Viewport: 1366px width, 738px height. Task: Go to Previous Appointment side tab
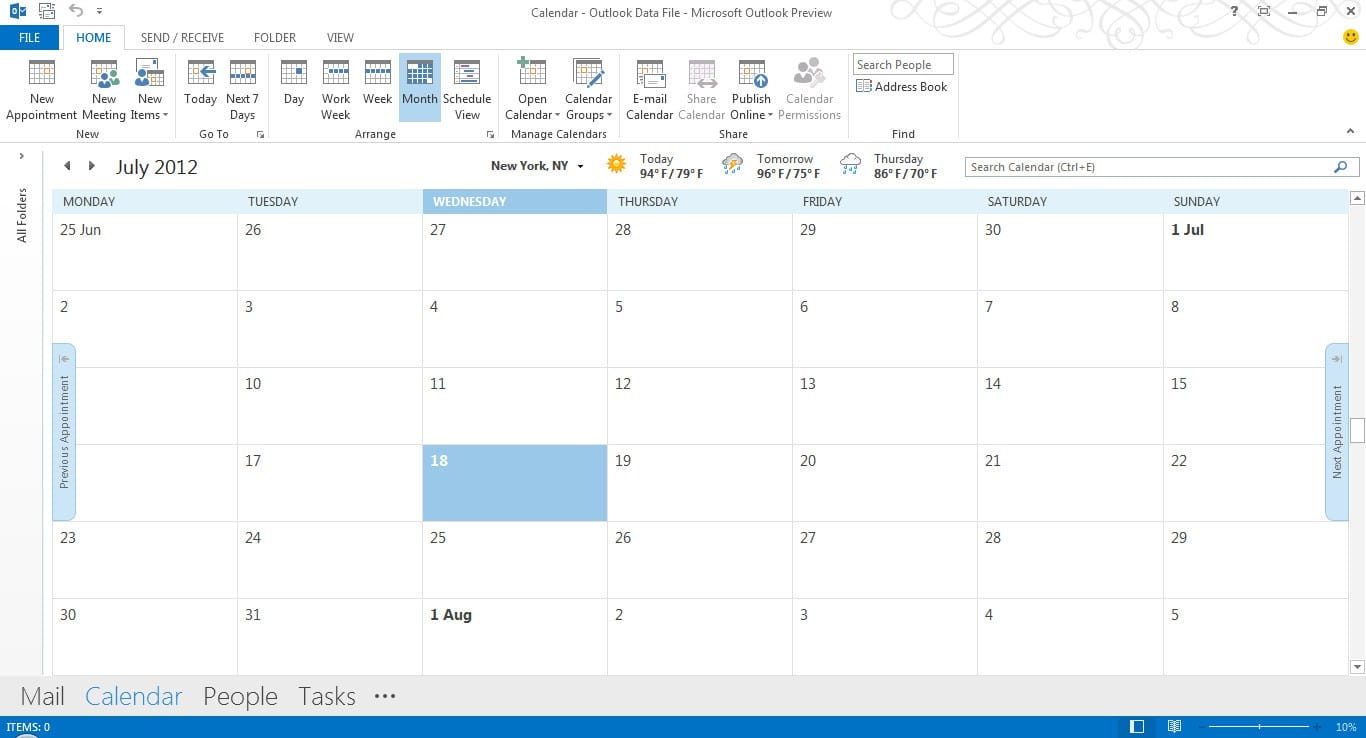pos(64,432)
